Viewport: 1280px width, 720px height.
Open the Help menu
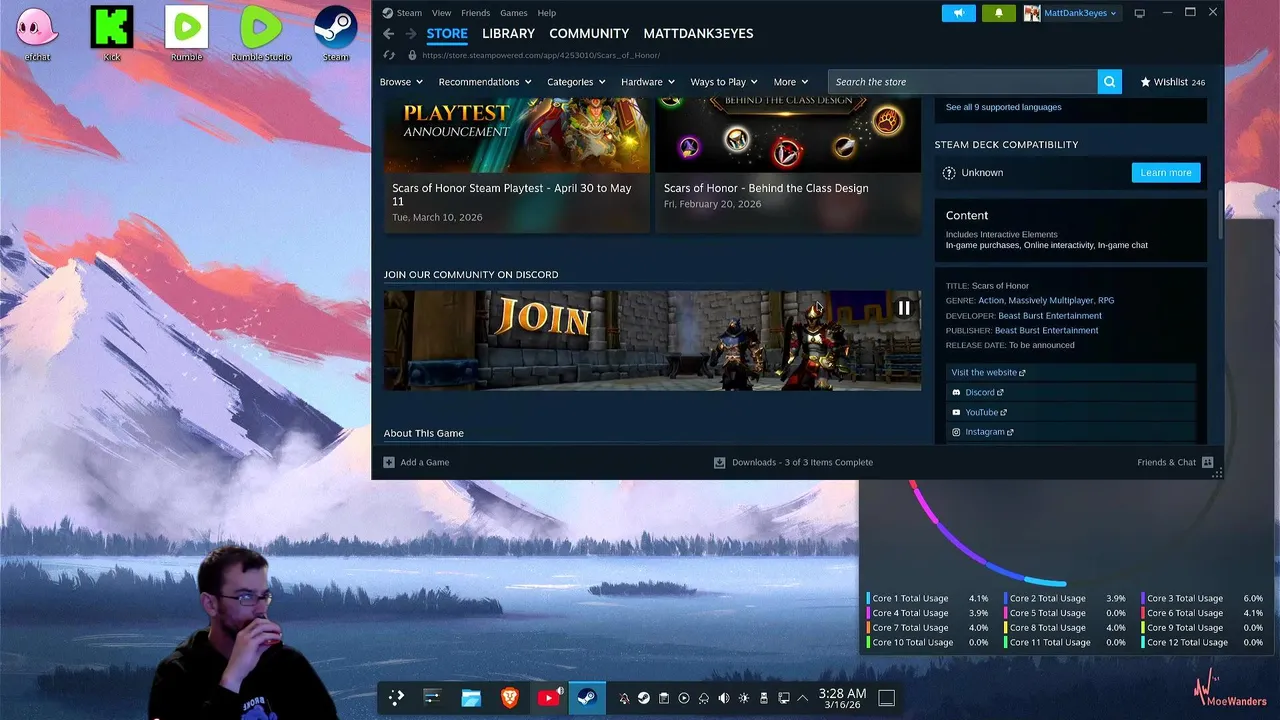[x=547, y=13]
